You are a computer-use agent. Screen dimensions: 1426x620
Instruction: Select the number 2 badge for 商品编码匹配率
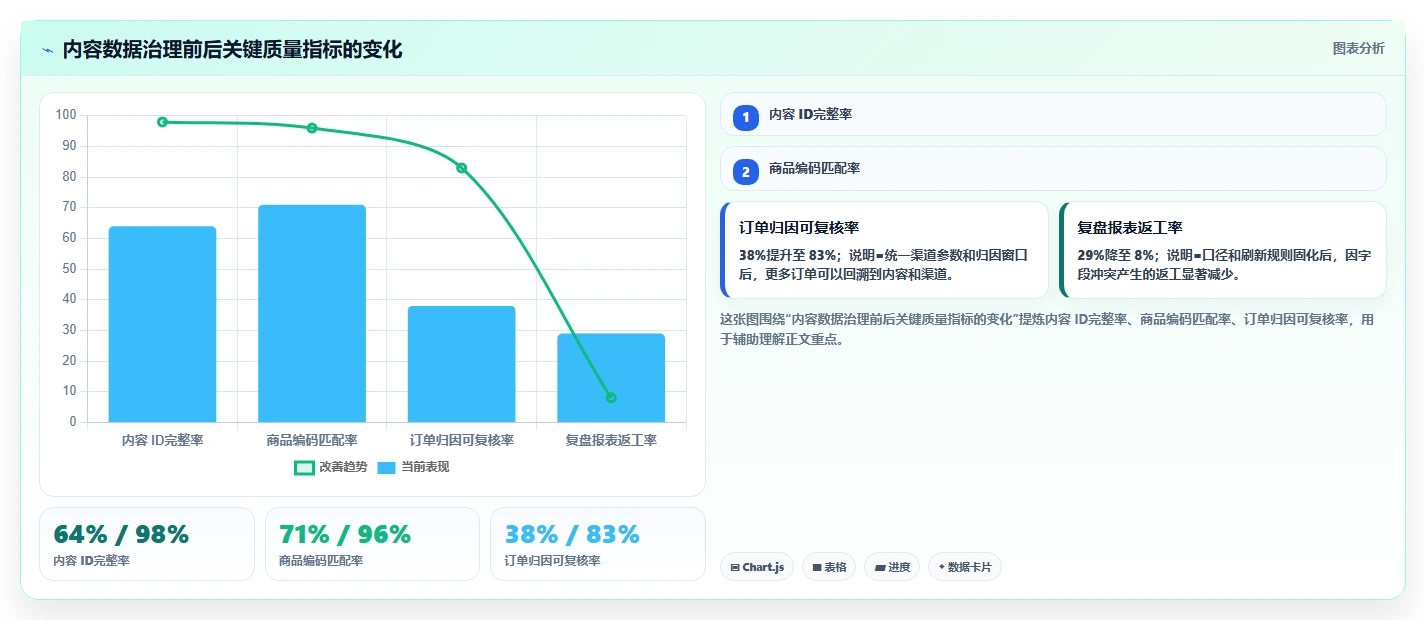pyautogui.click(x=745, y=172)
